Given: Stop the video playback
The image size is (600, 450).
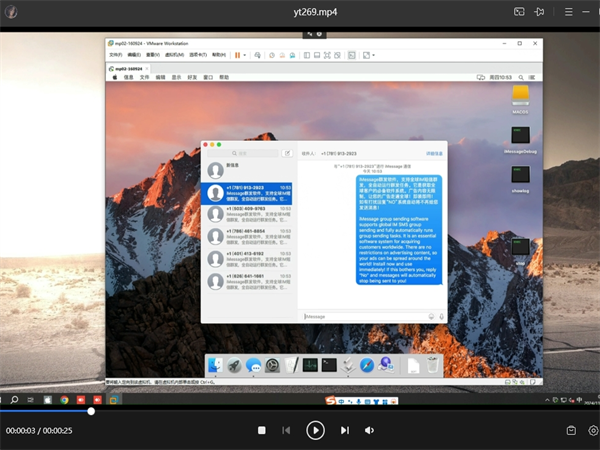Looking at the screenshot, I should click(x=262, y=430).
